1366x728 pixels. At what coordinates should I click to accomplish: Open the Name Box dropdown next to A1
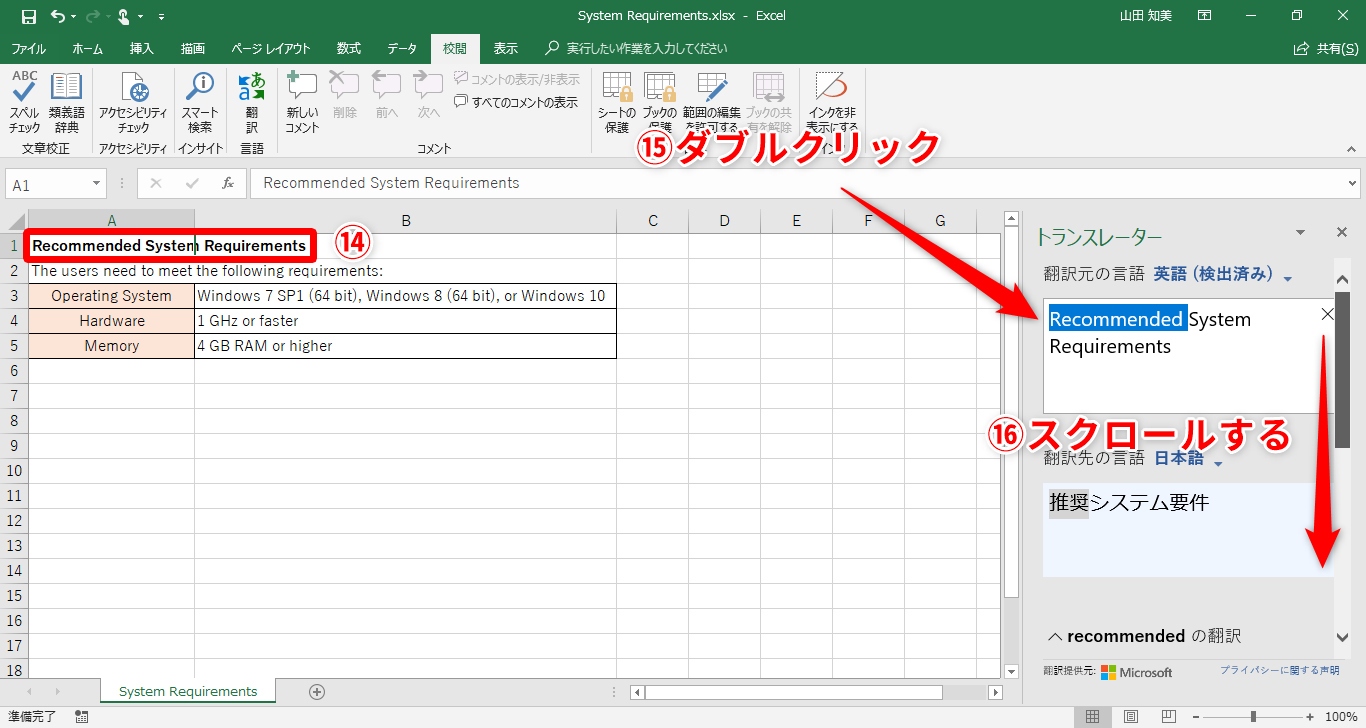click(x=97, y=184)
